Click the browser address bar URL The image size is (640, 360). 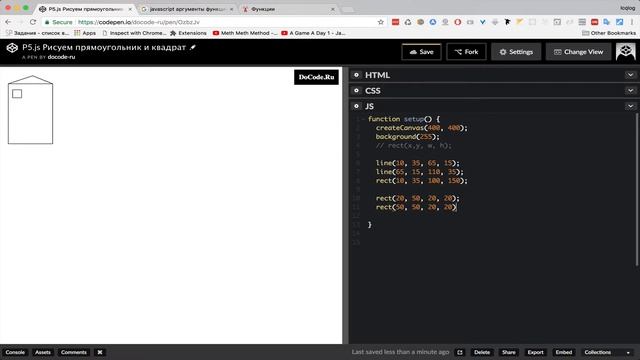pos(139,22)
